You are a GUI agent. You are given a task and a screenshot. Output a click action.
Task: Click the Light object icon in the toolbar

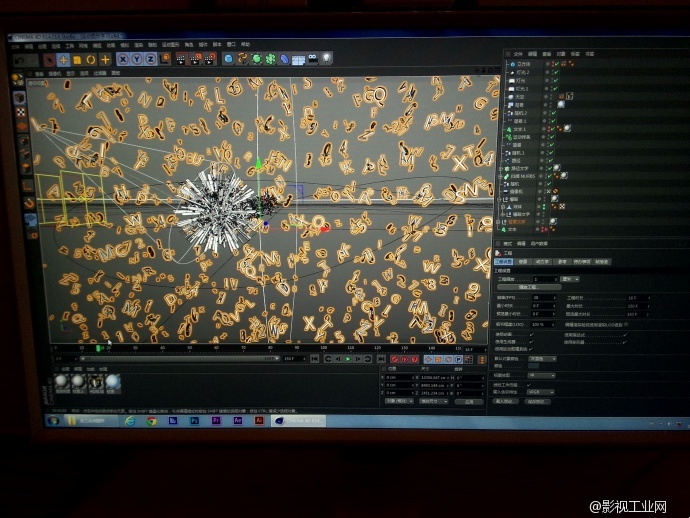pyautogui.click(x=325, y=58)
